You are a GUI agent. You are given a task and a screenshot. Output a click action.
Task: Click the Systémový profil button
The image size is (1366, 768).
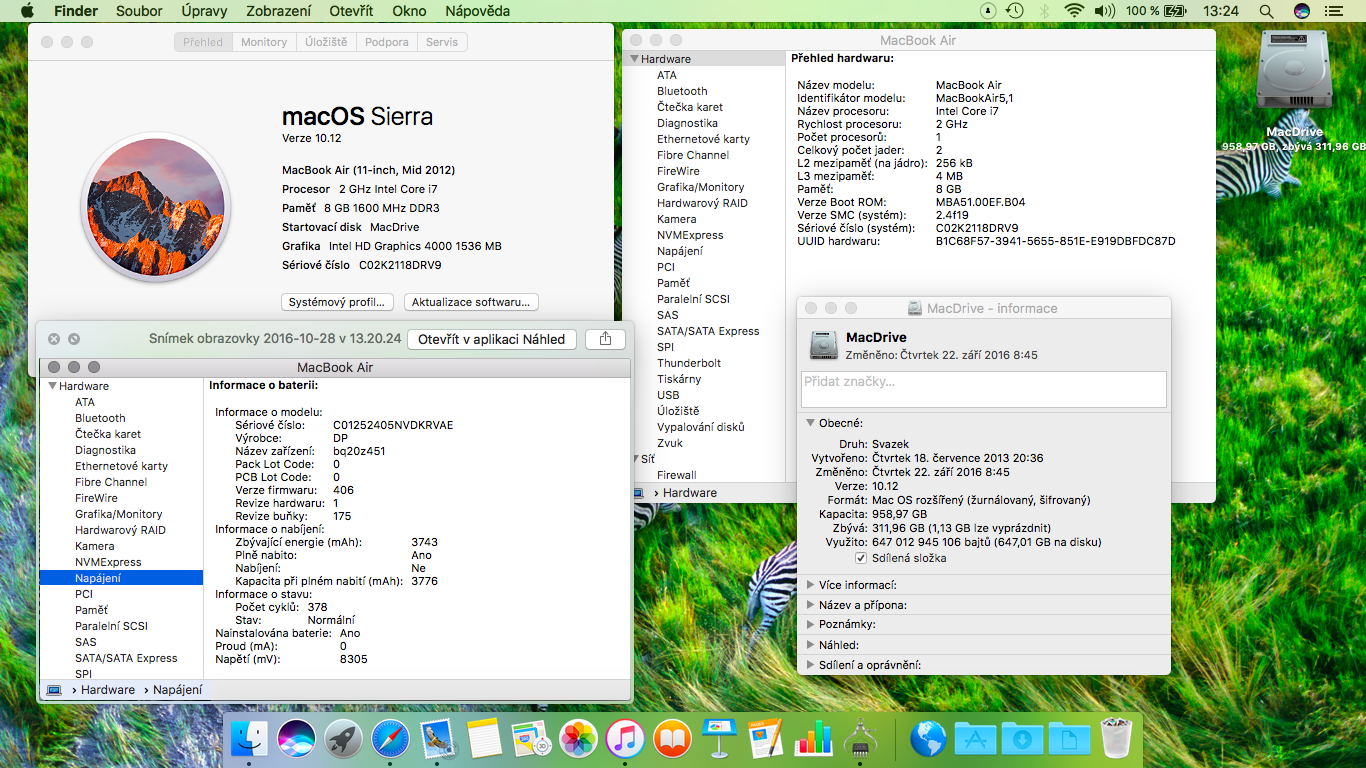338,302
